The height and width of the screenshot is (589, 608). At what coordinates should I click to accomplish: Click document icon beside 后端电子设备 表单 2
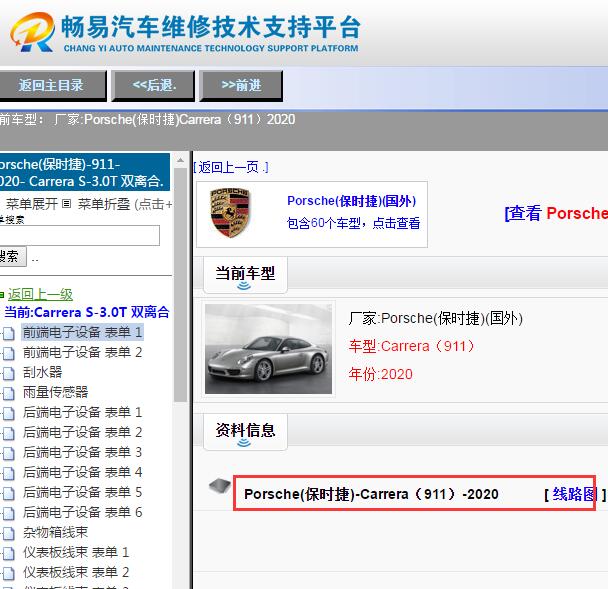click(9, 434)
